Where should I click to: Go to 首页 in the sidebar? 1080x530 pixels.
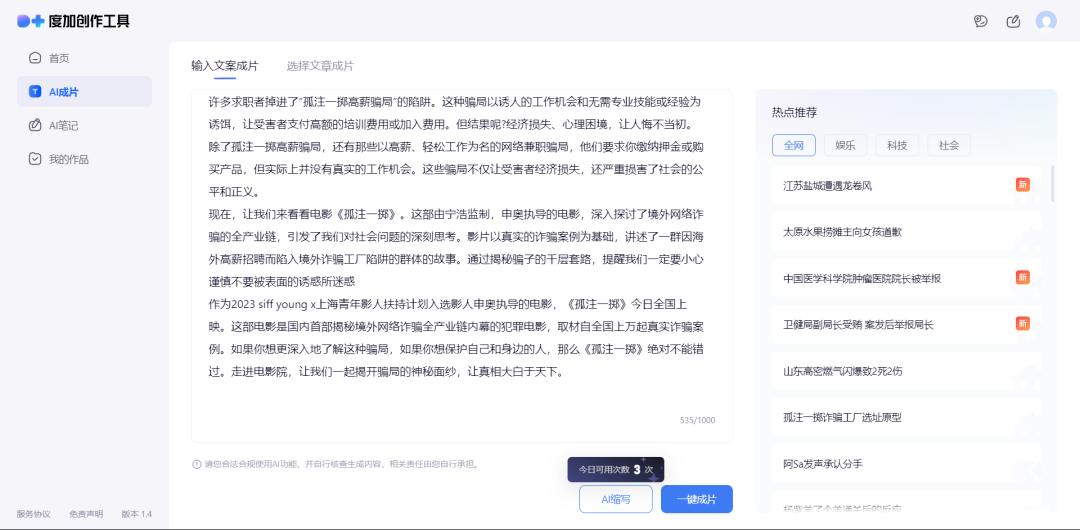[x=84, y=58]
